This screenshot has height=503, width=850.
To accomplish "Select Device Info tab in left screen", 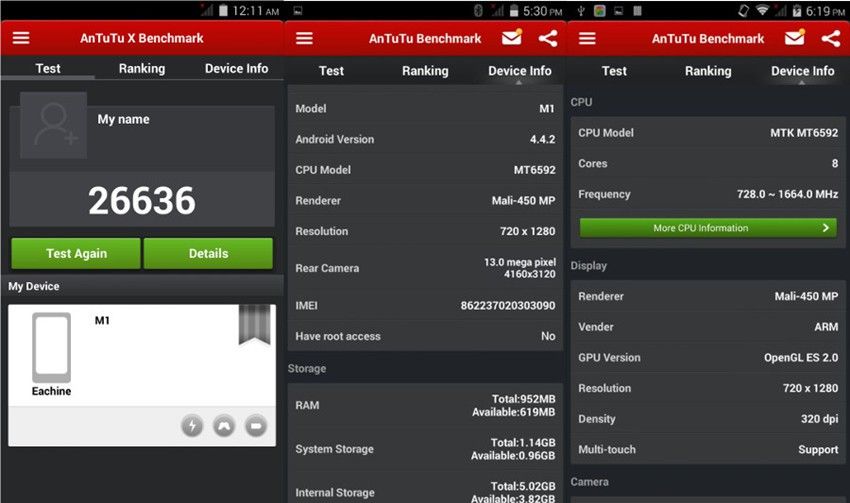I will tap(236, 68).
